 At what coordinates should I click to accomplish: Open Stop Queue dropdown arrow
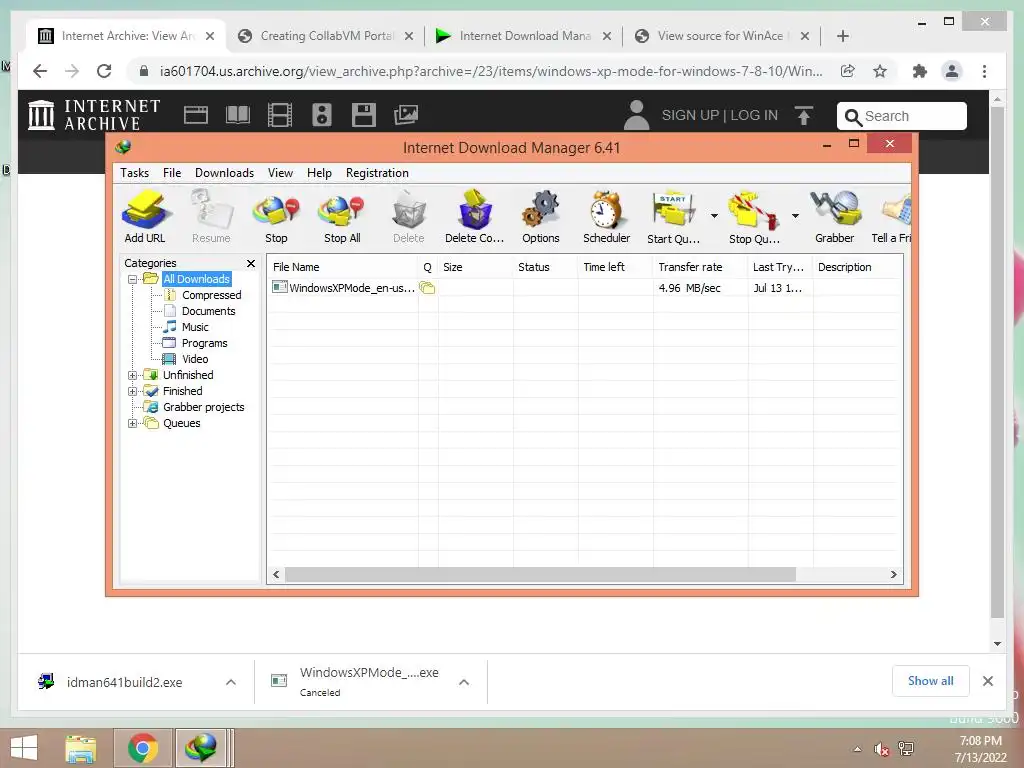pyautogui.click(x=795, y=216)
